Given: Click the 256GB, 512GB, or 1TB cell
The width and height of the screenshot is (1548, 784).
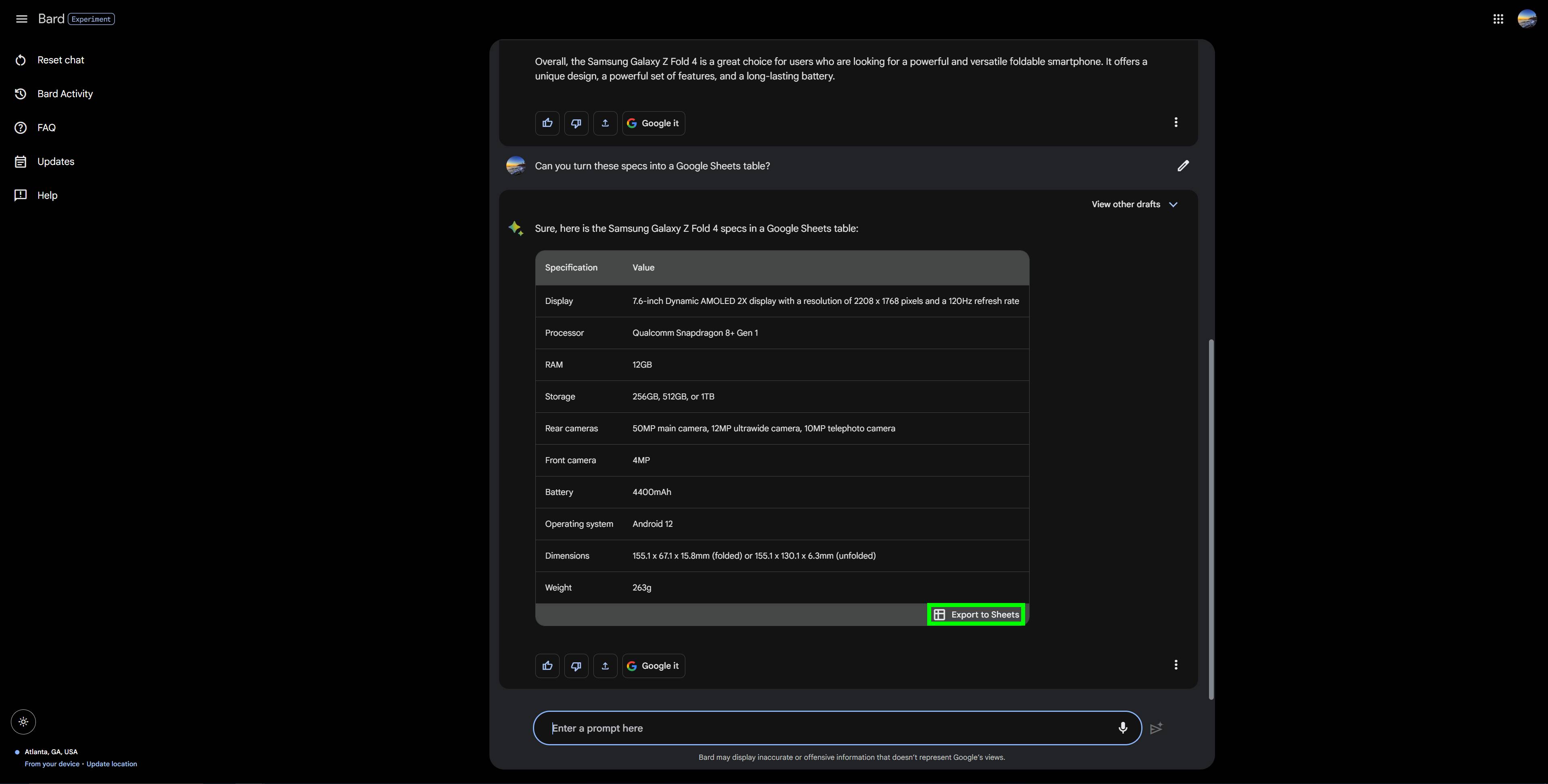Looking at the screenshot, I should point(673,397).
